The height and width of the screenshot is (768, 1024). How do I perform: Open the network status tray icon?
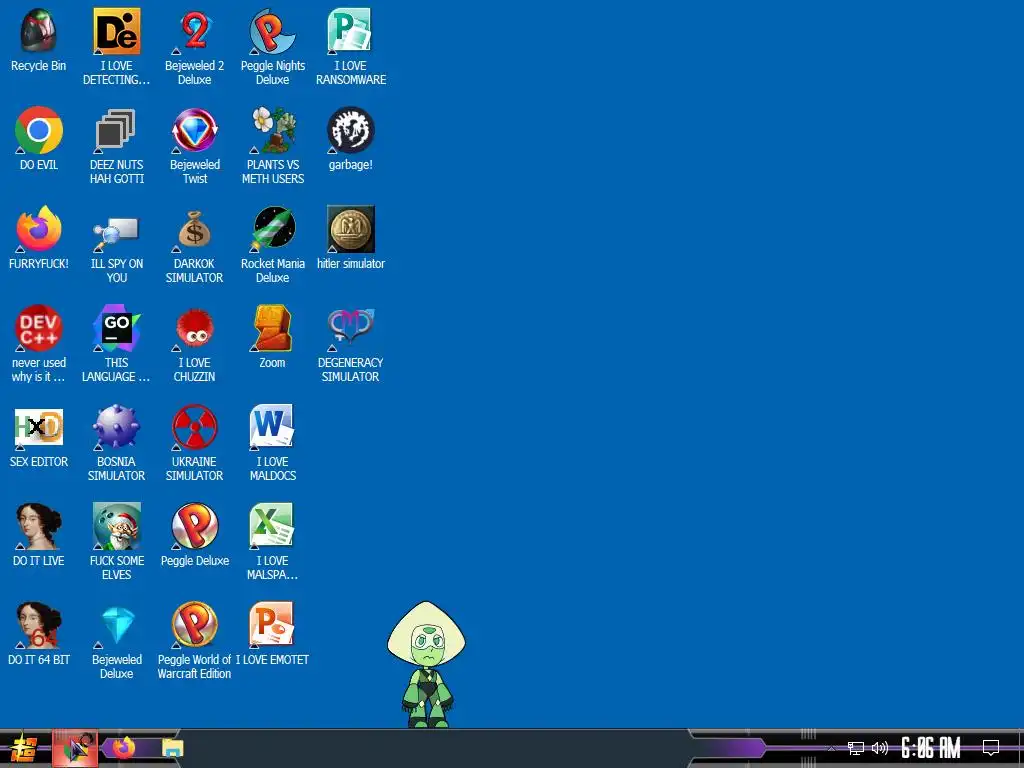tap(856, 748)
